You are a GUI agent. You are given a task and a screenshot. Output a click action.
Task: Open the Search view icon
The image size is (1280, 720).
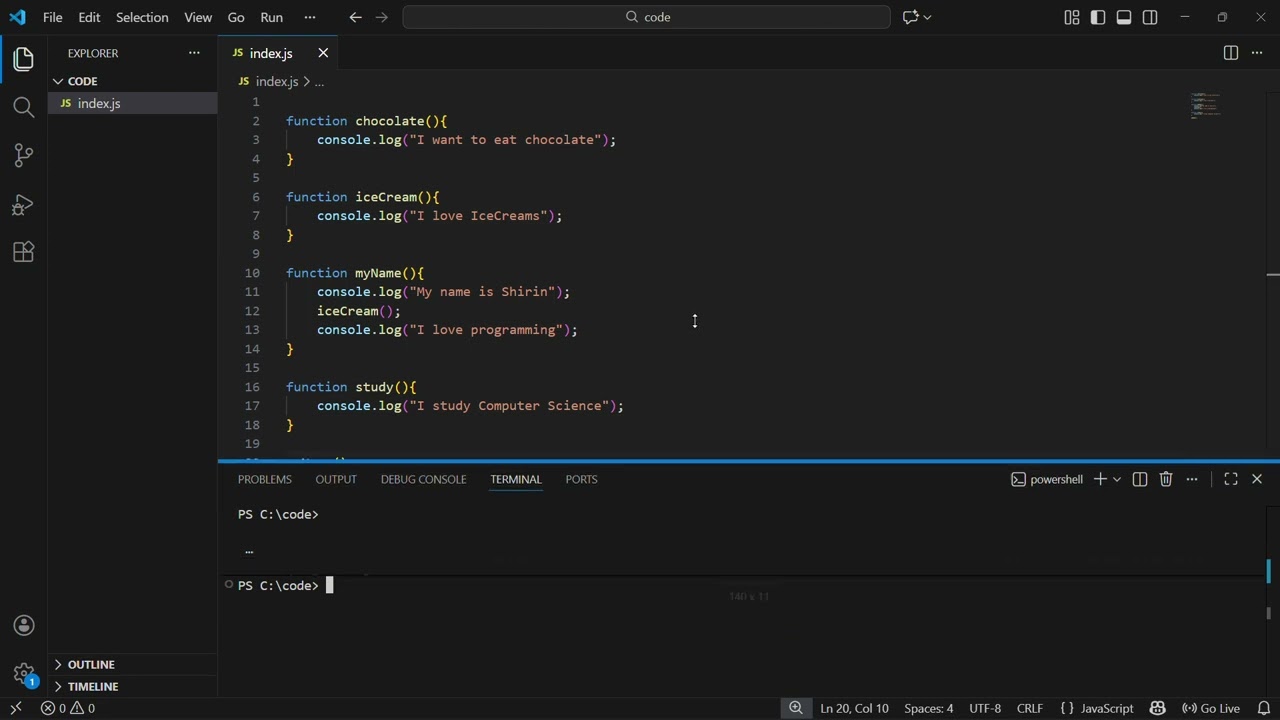click(x=24, y=107)
